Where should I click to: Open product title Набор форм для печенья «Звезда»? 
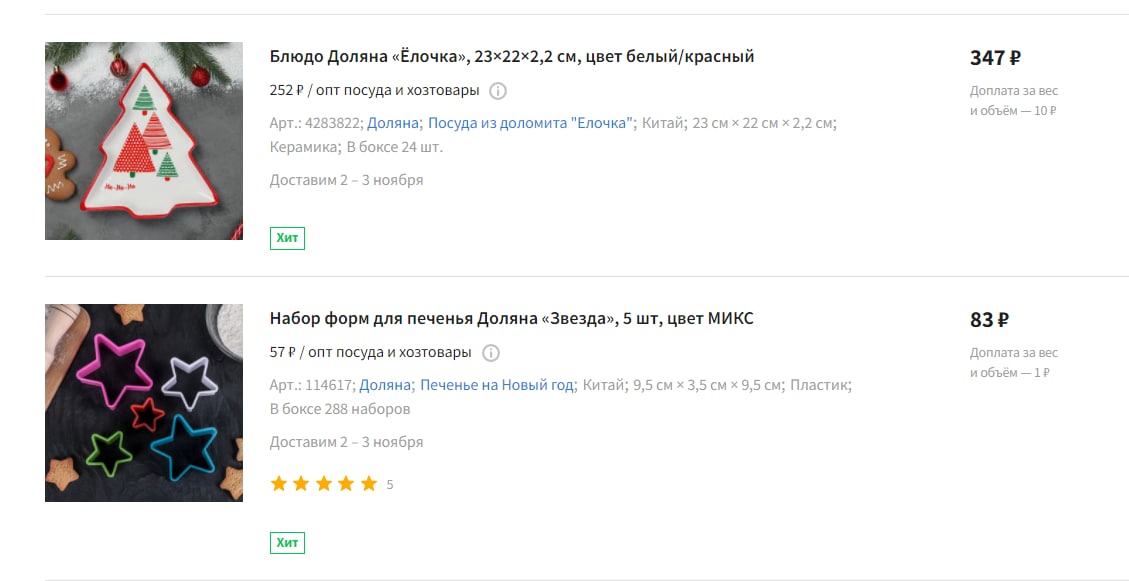(x=512, y=318)
